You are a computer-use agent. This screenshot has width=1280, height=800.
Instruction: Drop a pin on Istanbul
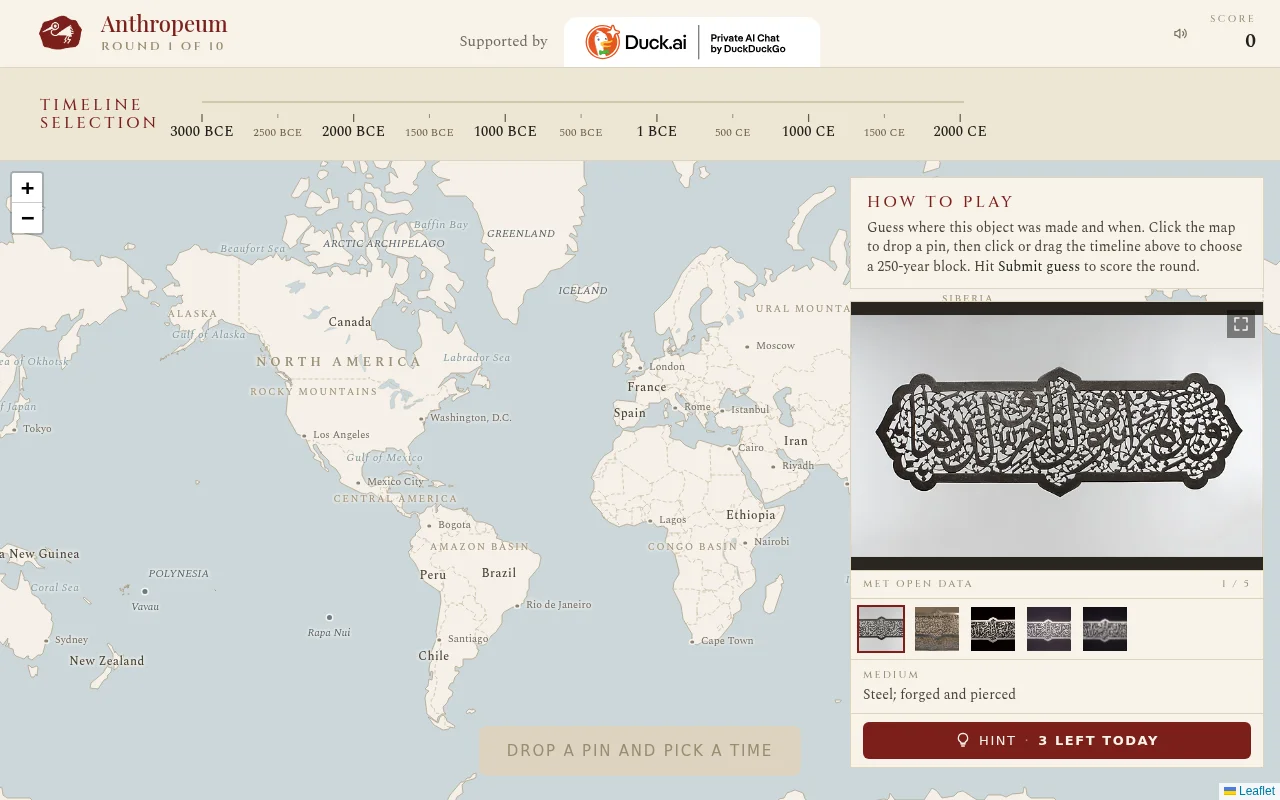(x=750, y=409)
